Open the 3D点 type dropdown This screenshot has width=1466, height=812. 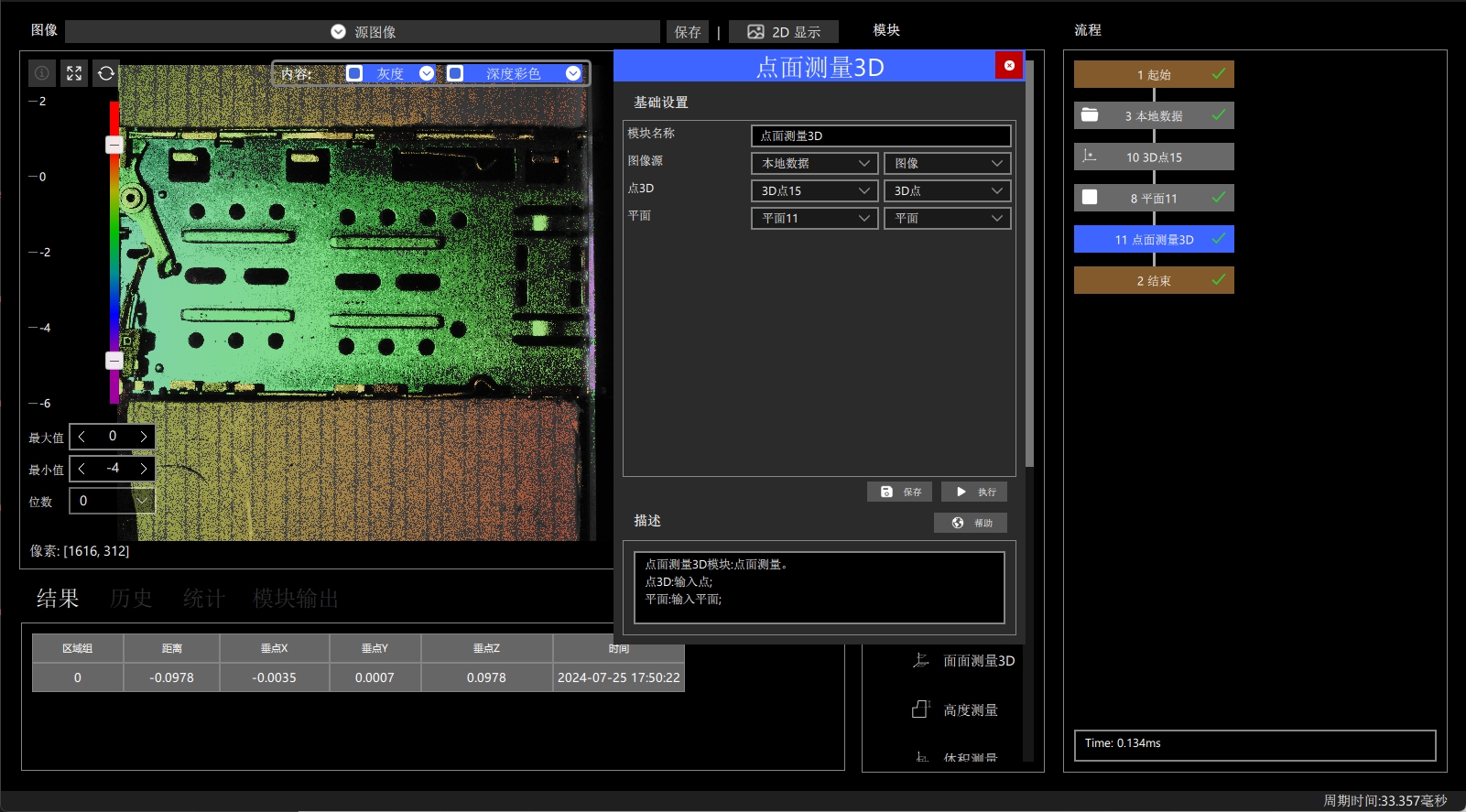coord(948,190)
